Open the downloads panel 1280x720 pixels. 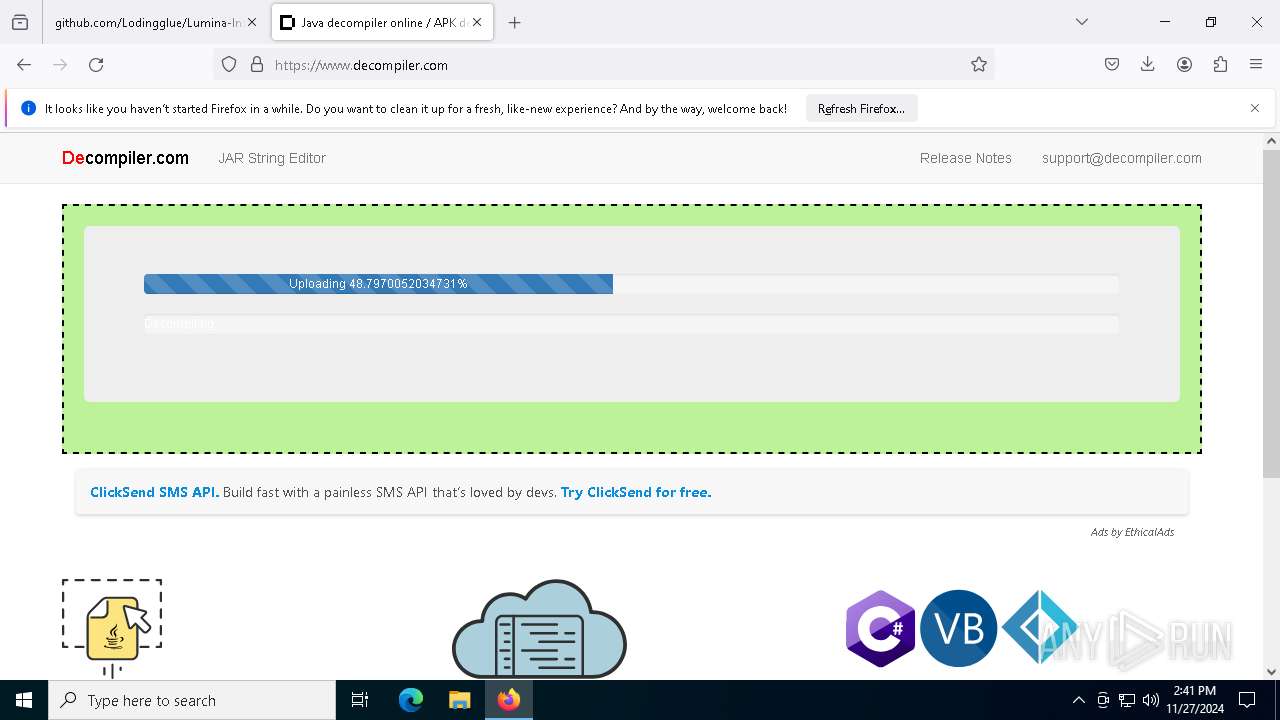coord(1148,64)
